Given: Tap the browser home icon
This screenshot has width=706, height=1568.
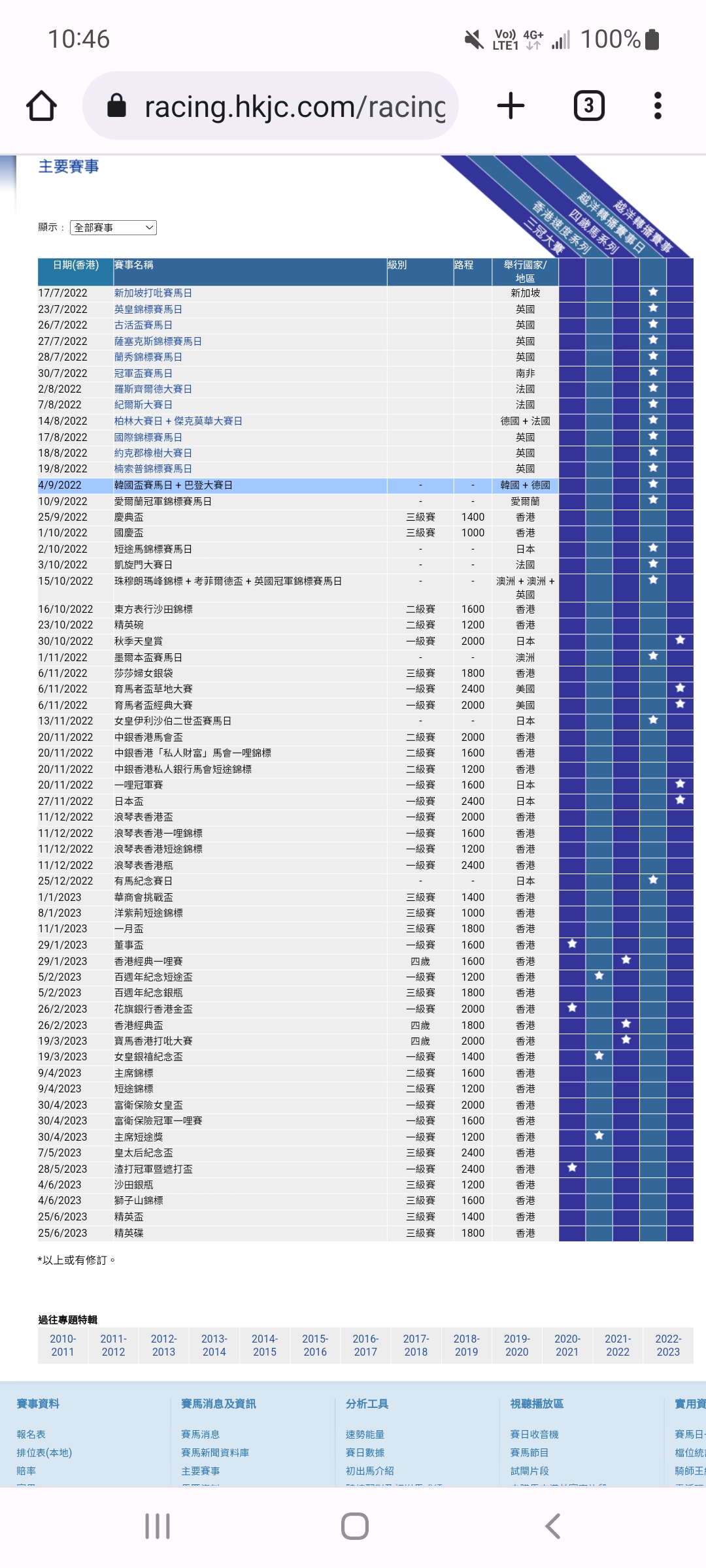Looking at the screenshot, I should tap(41, 106).
